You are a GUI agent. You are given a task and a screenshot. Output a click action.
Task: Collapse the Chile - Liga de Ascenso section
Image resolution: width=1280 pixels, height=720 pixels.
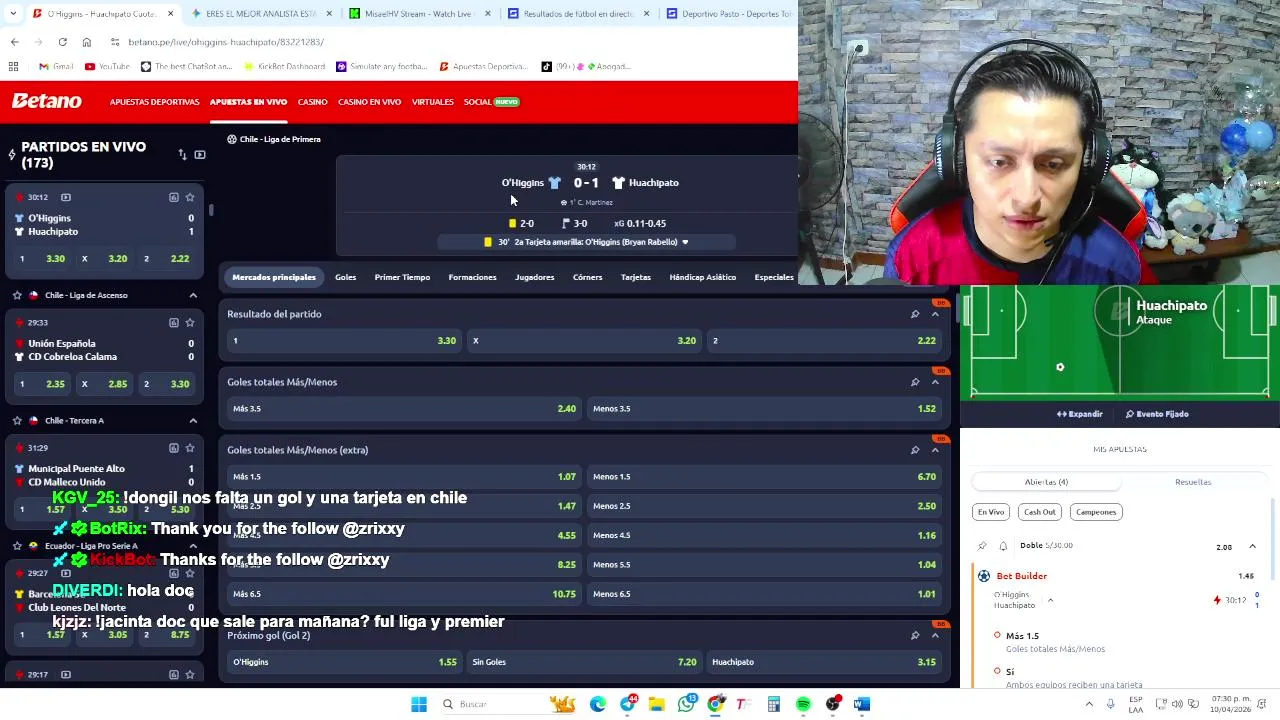(193, 295)
